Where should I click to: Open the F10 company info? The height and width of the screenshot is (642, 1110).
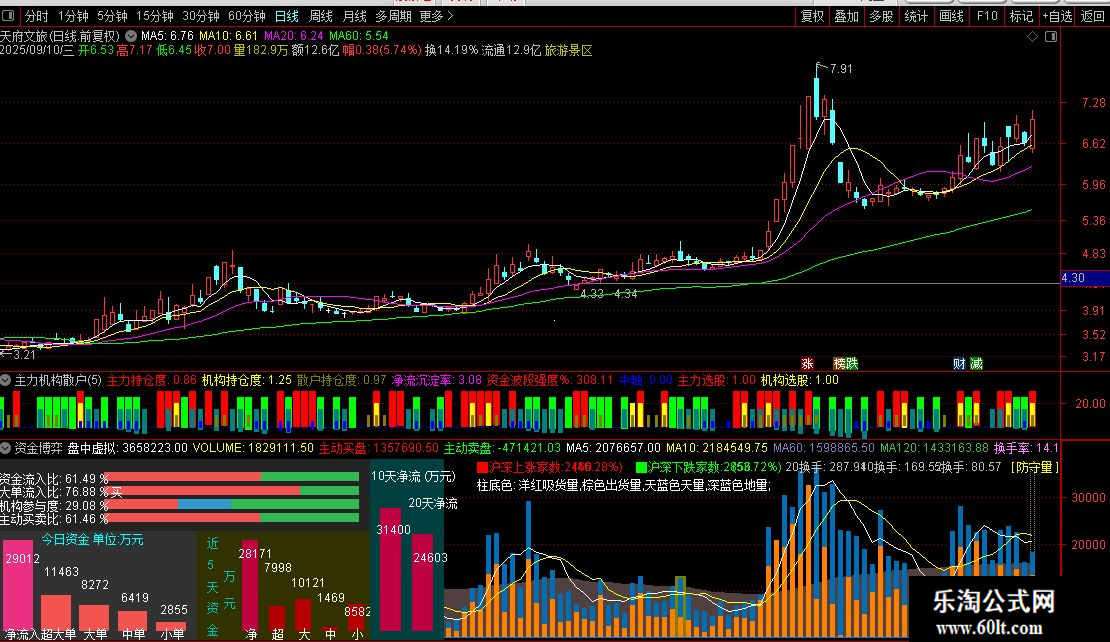(x=987, y=16)
